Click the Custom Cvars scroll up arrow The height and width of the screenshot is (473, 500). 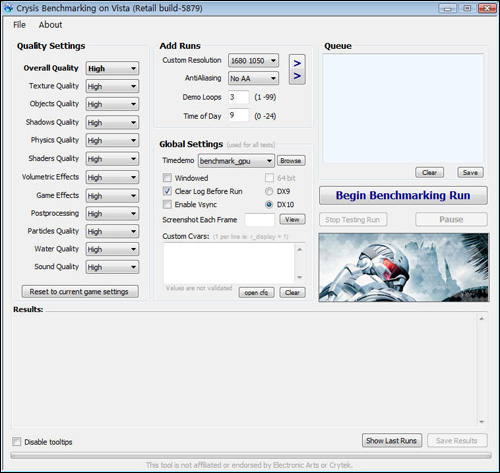coord(299,249)
